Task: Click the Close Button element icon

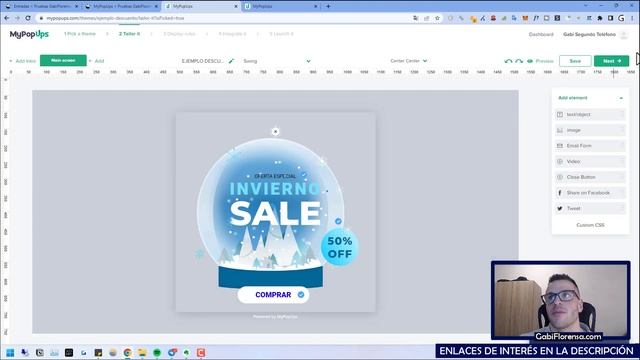Action: point(560,177)
